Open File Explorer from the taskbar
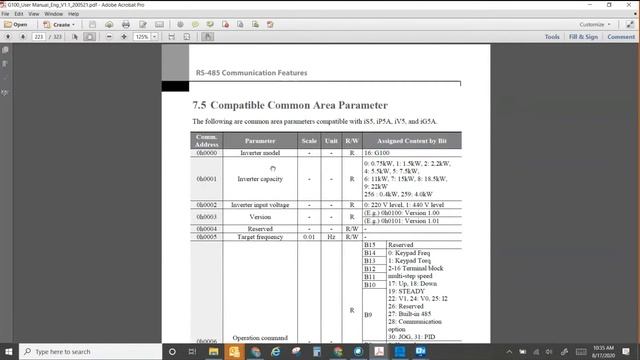This screenshot has height=360, width=640. tap(213, 351)
